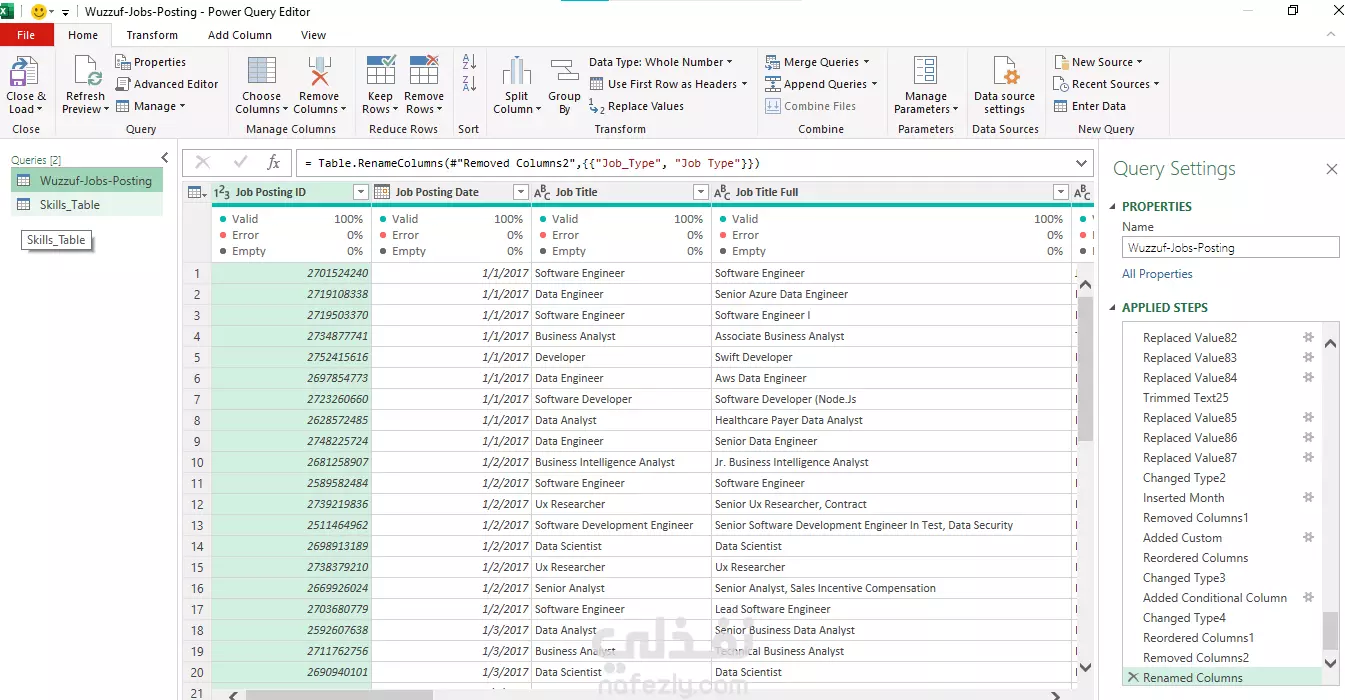Screen dimensions: 1345x700
Task: Select the Skills_Table query
Action: click(87, 205)
